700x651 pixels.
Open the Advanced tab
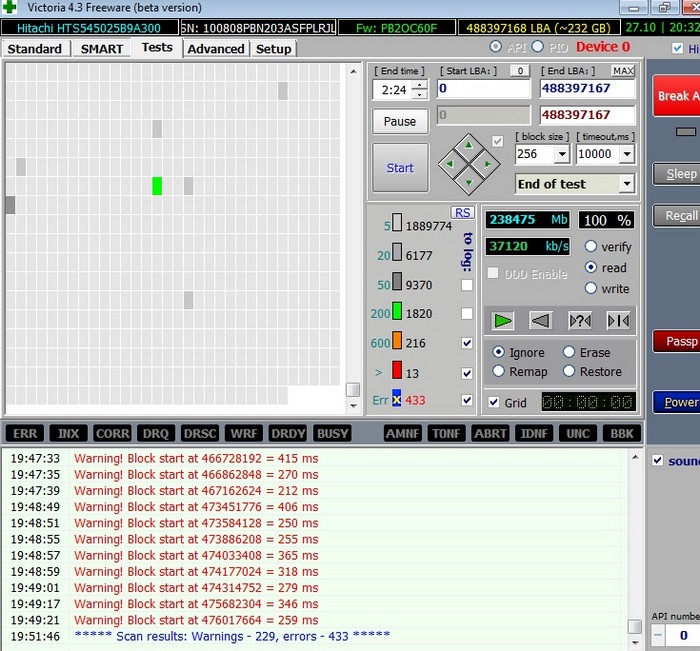[x=216, y=48]
